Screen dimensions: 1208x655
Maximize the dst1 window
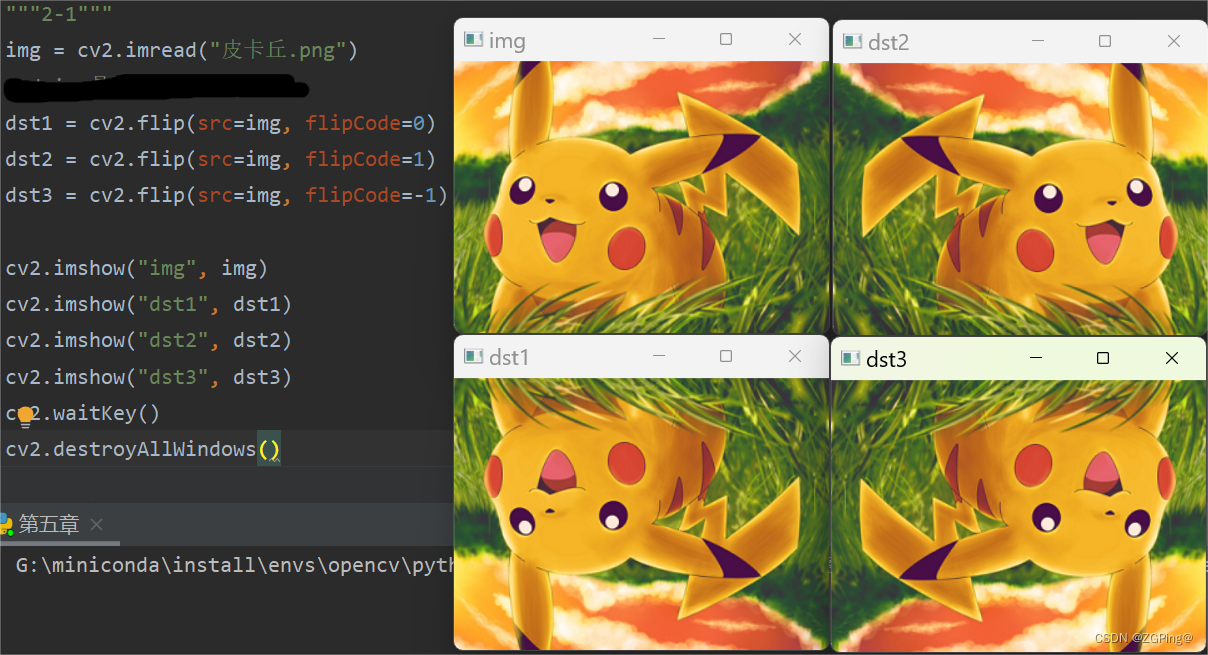[726, 356]
